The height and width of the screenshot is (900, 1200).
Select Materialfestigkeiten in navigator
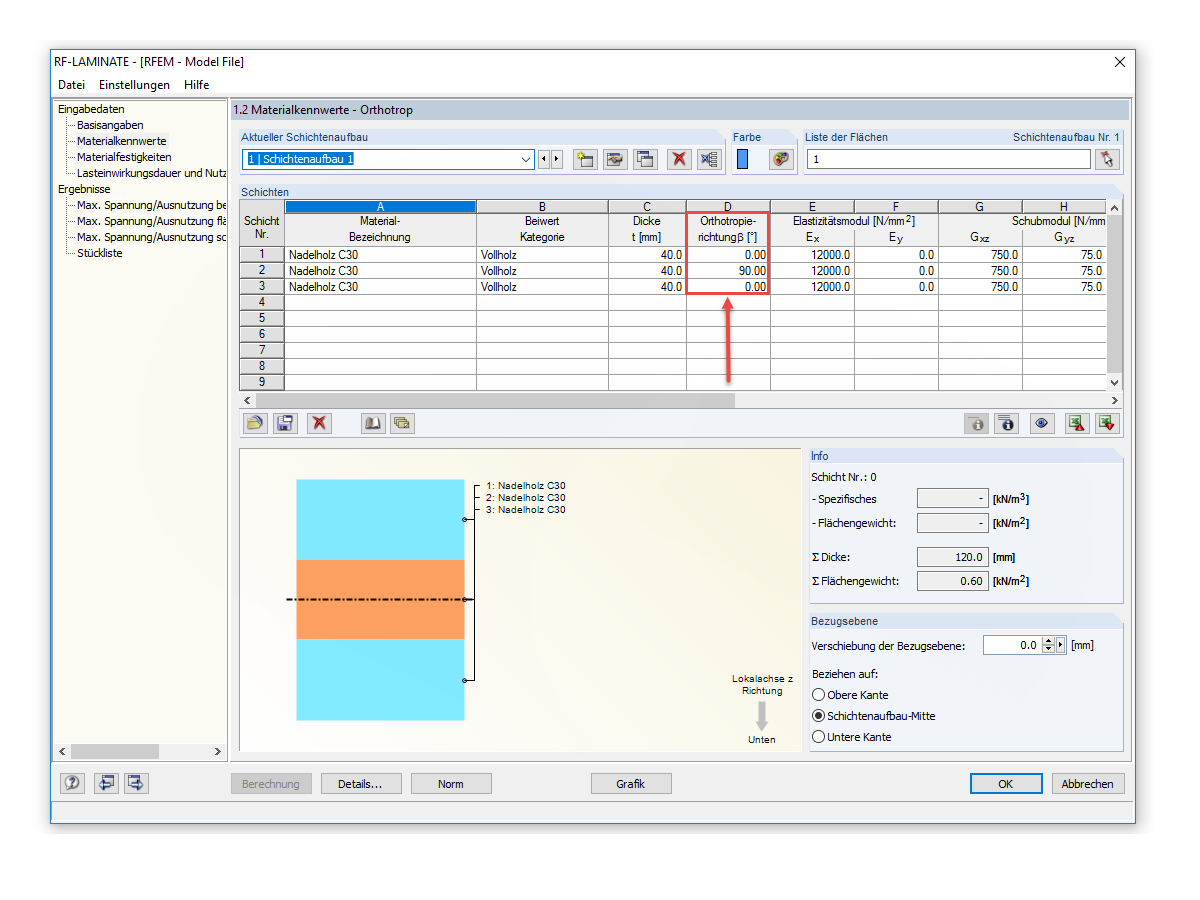coord(124,157)
